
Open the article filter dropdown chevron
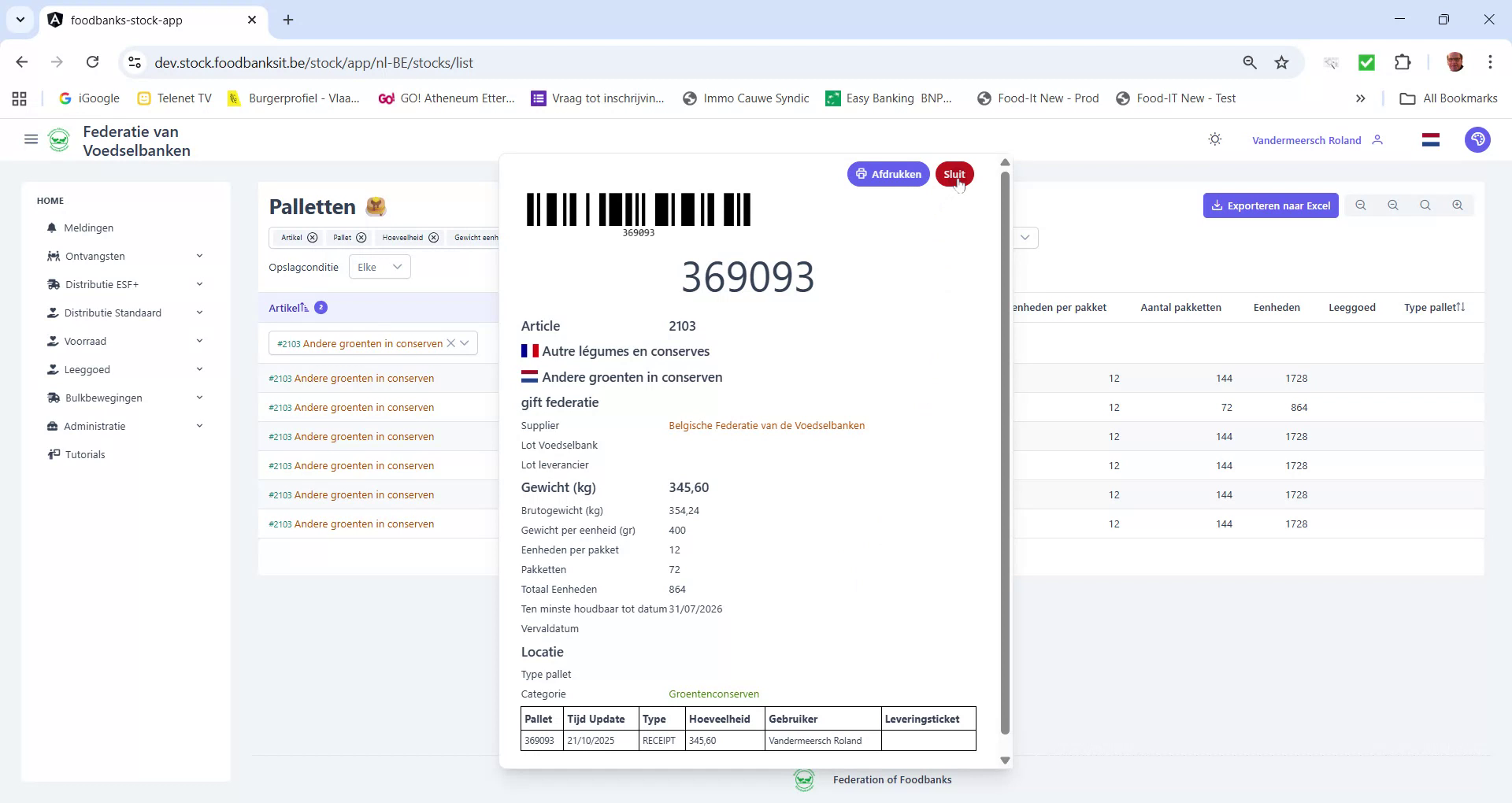tap(465, 343)
